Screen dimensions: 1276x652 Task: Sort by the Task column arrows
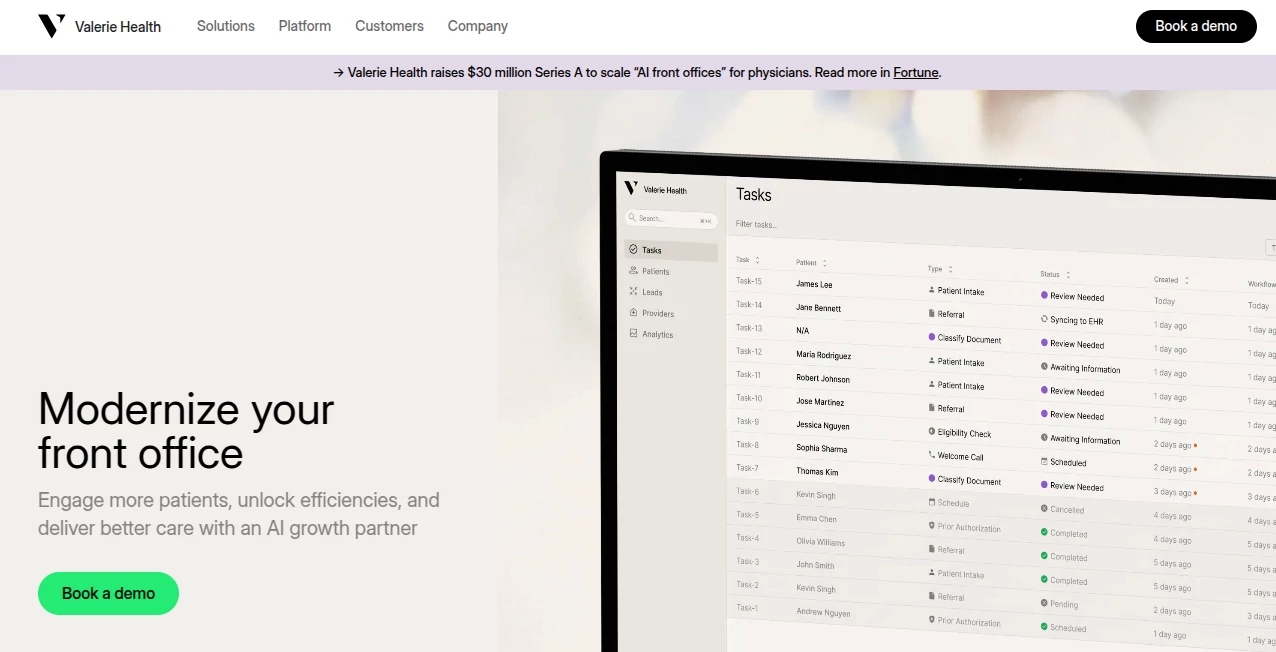coord(757,260)
